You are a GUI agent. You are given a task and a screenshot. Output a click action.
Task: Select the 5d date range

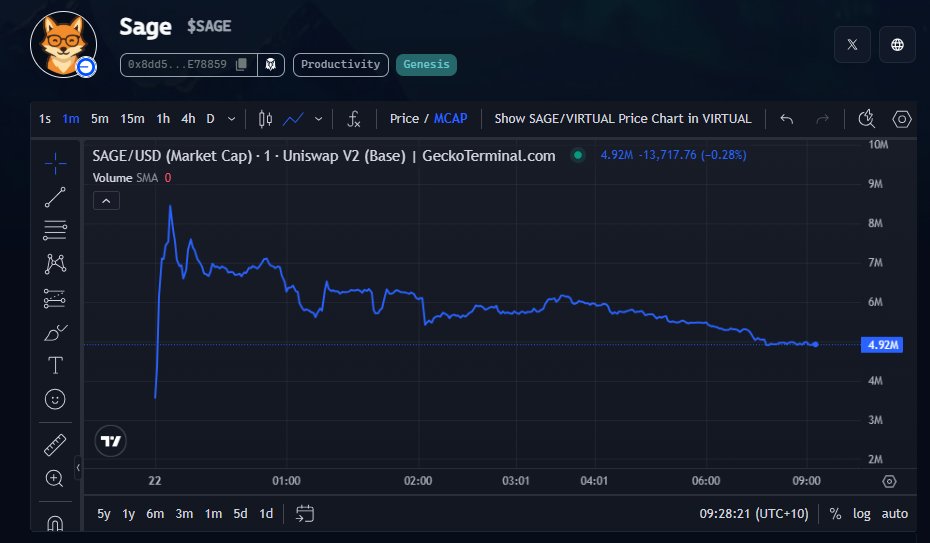pos(240,514)
